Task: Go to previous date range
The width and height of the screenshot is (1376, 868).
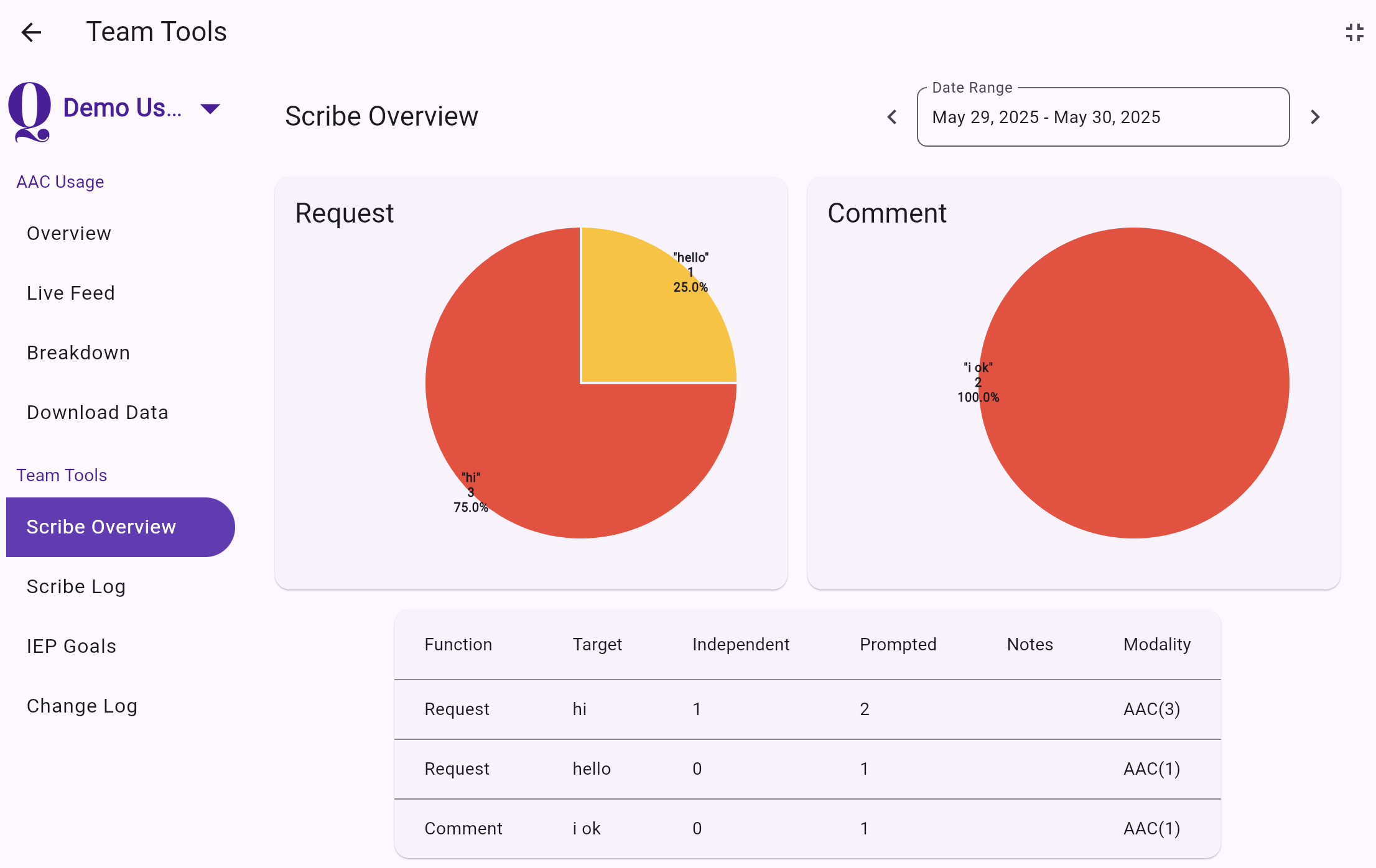Action: [x=892, y=117]
